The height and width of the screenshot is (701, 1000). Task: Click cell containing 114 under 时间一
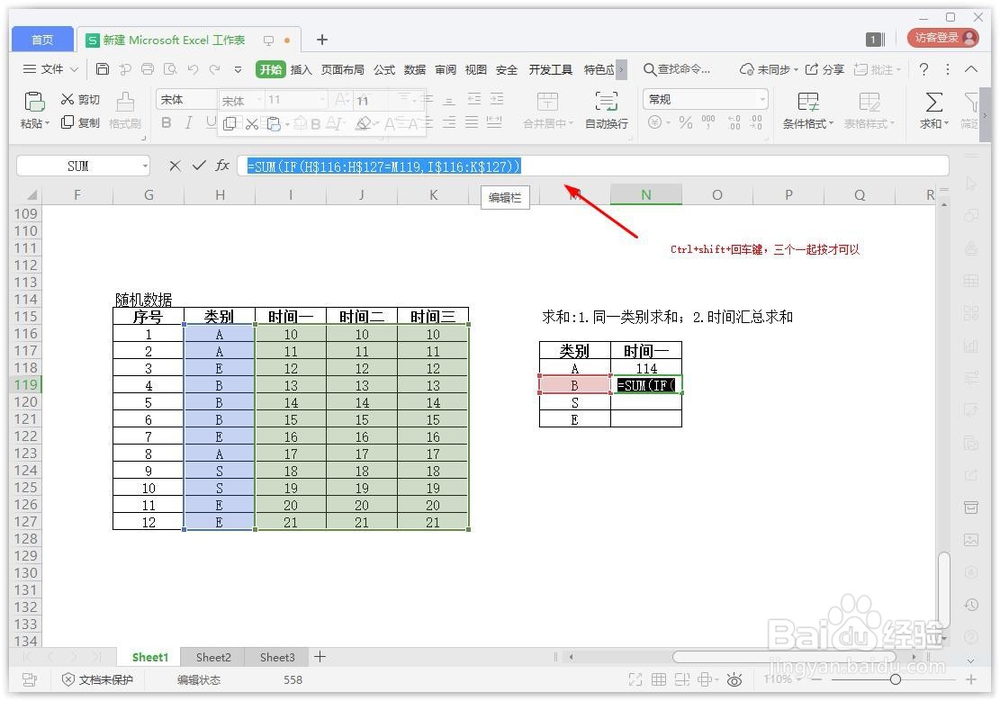(646, 369)
